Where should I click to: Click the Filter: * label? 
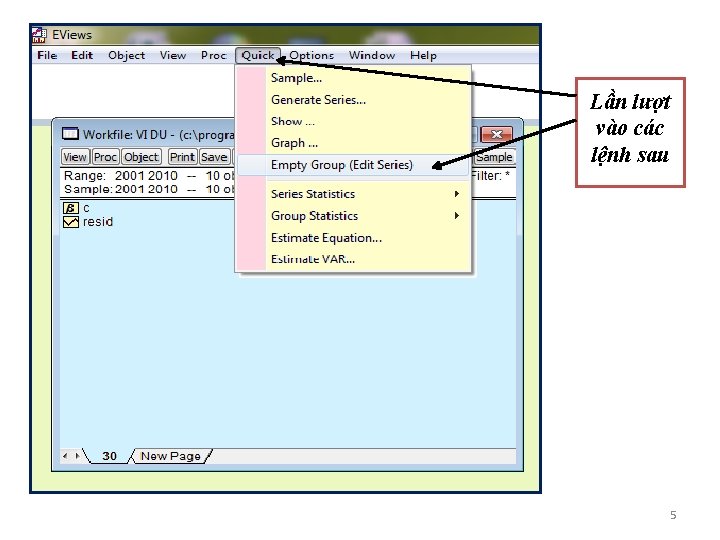click(x=490, y=176)
